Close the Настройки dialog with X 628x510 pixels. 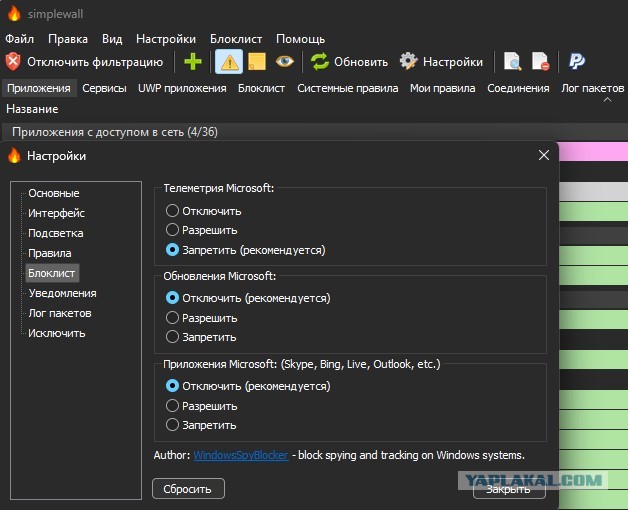[543, 155]
